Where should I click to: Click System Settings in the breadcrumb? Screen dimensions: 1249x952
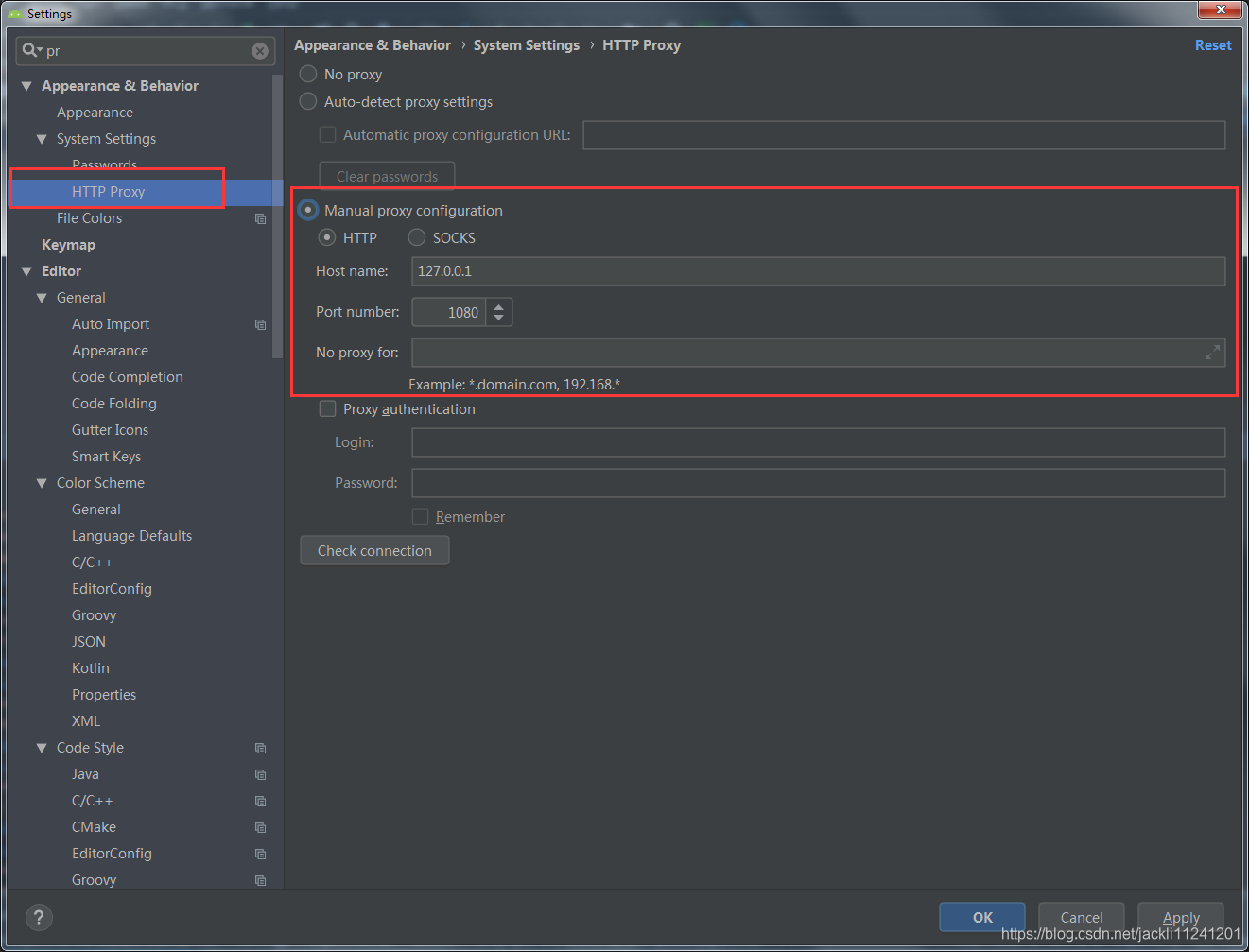click(x=527, y=45)
